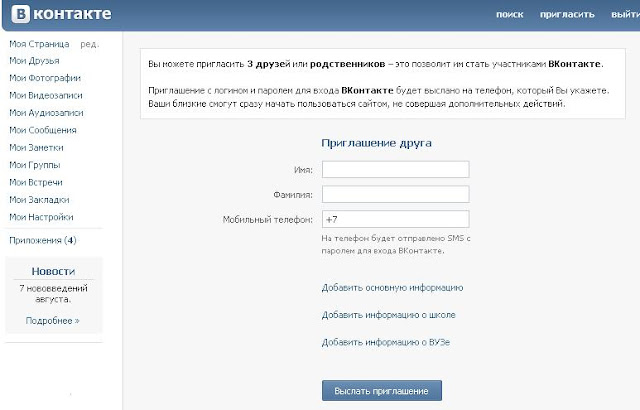Focus the Мобильный телефон input field
640x410 pixels.
[396, 219]
